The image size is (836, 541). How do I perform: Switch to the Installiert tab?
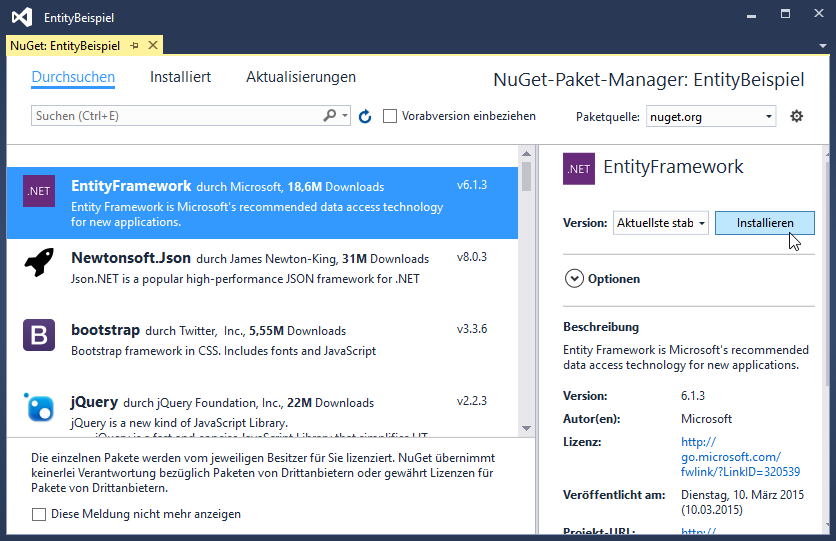[180, 77]
